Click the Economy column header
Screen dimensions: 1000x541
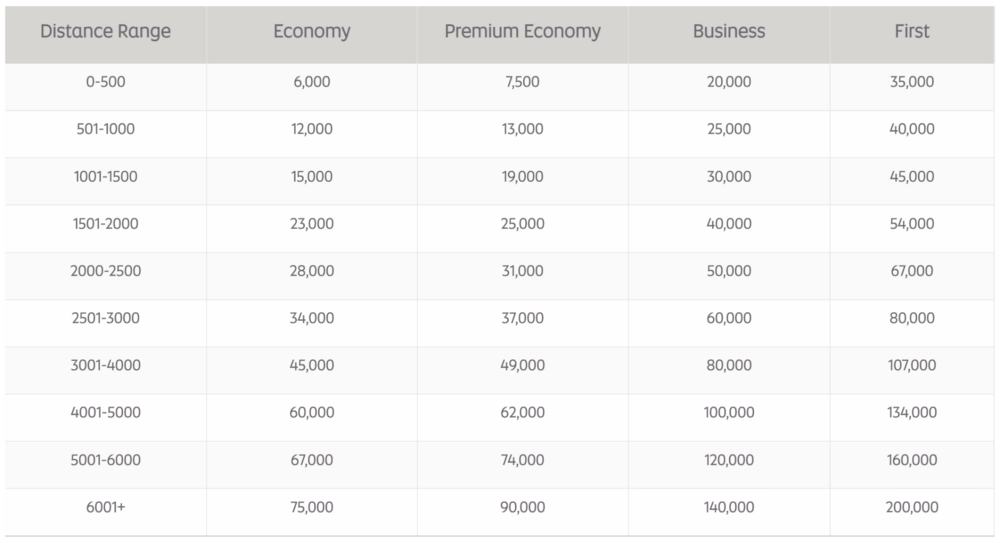[312, 32]
